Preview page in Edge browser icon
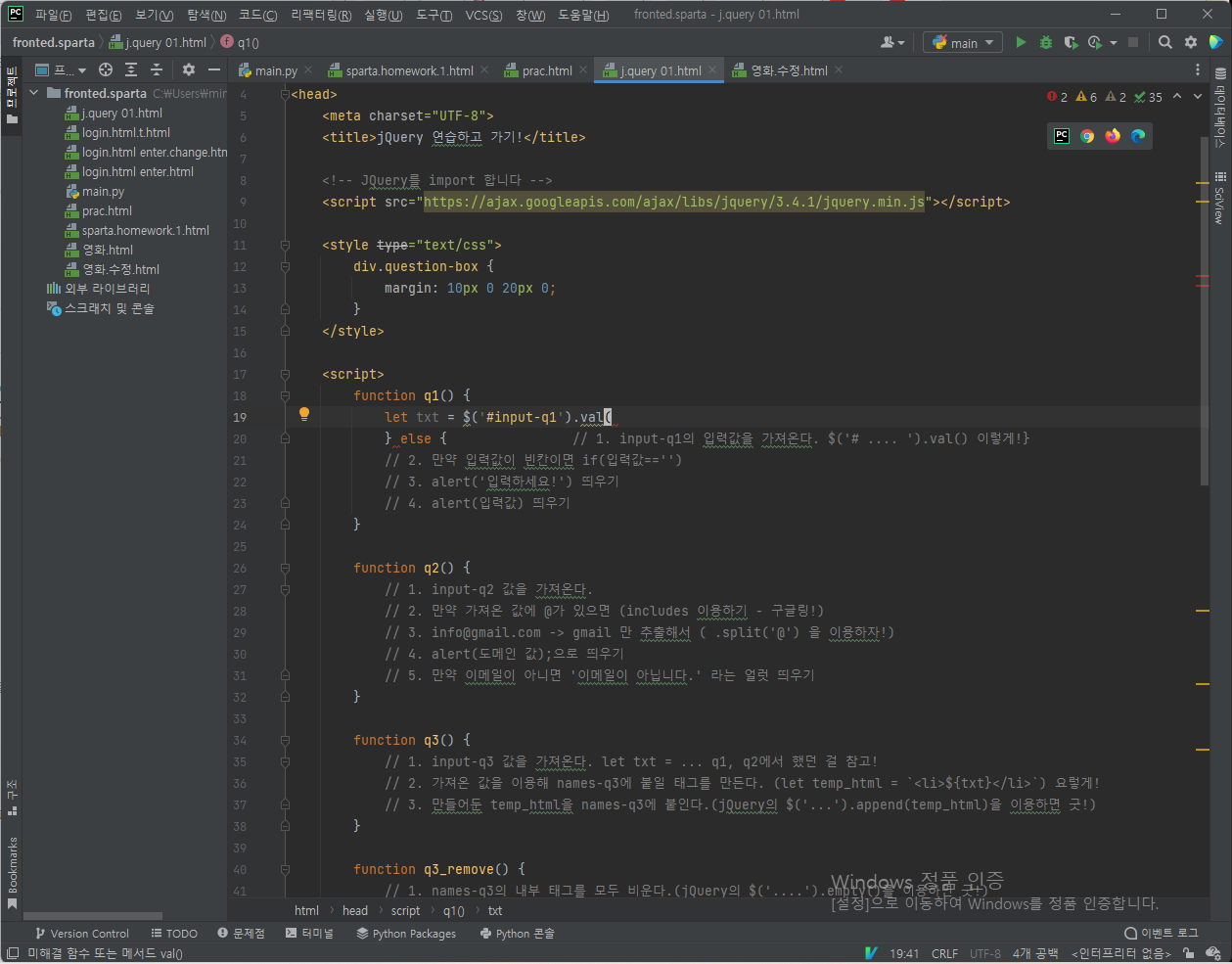Screen dimensions: 1232x964 coord(1138,136)
